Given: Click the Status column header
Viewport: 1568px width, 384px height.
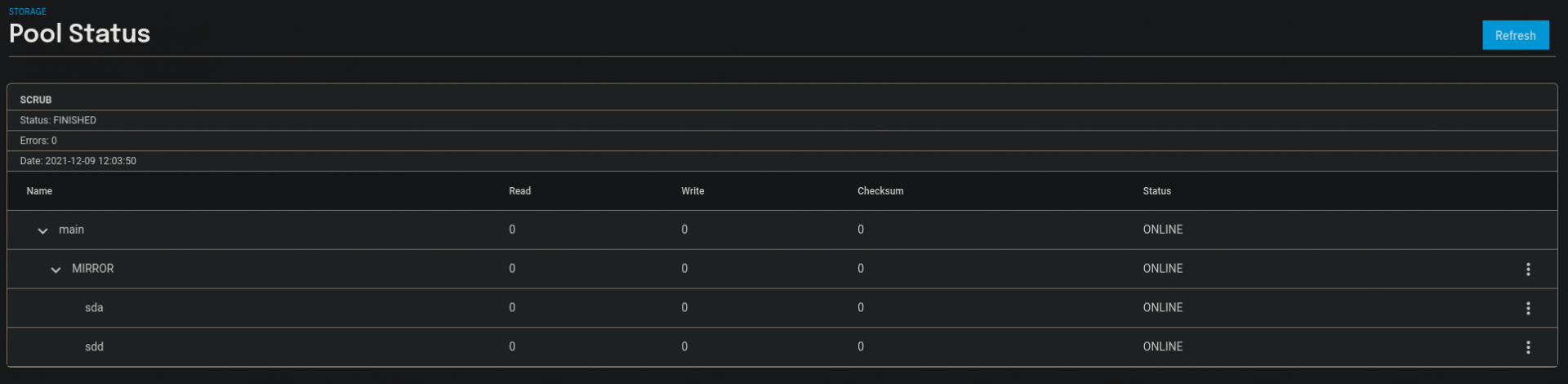Looking at the screenshot, I should click(1156, 191).
